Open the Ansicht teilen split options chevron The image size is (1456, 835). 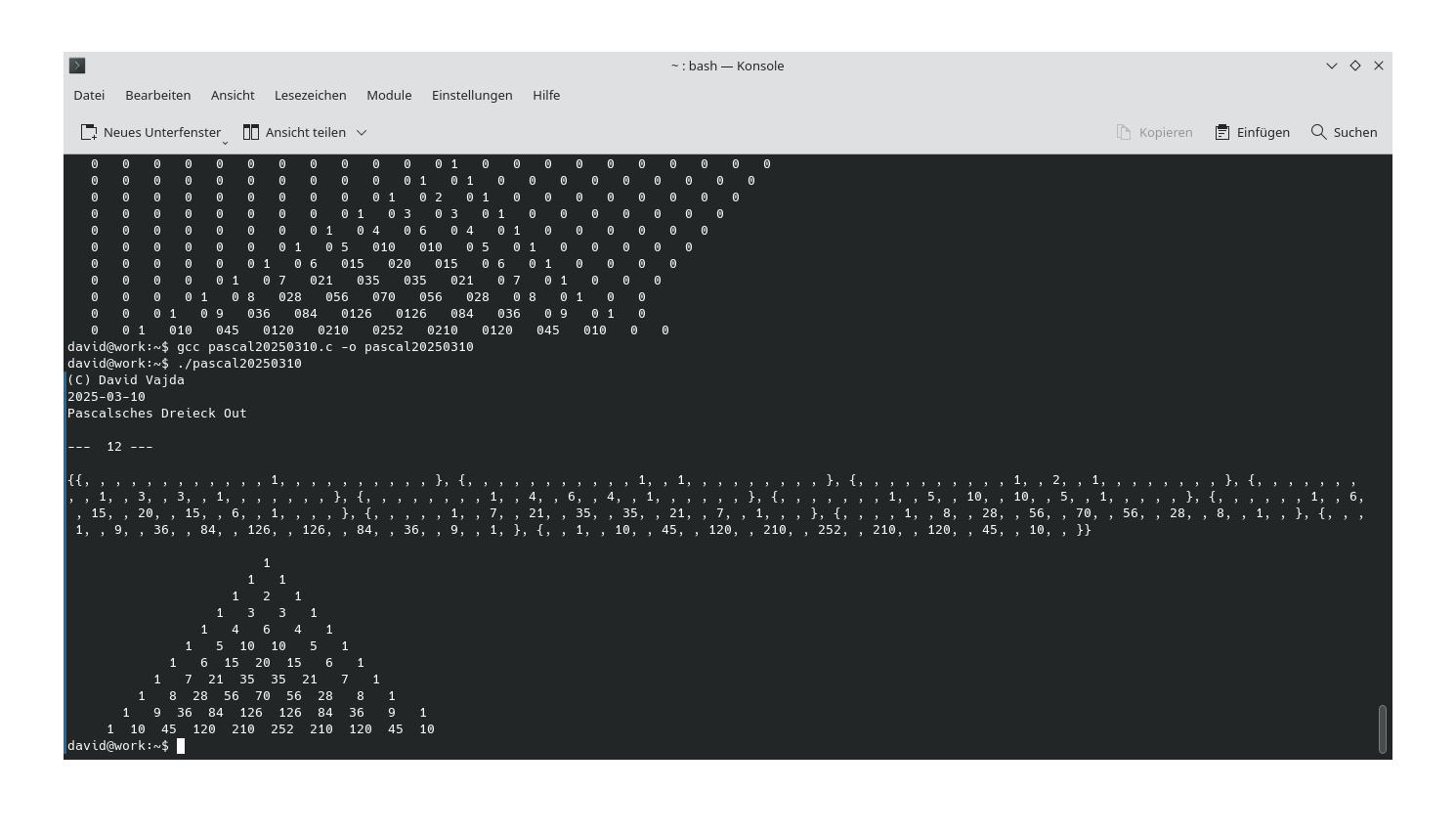361,132
